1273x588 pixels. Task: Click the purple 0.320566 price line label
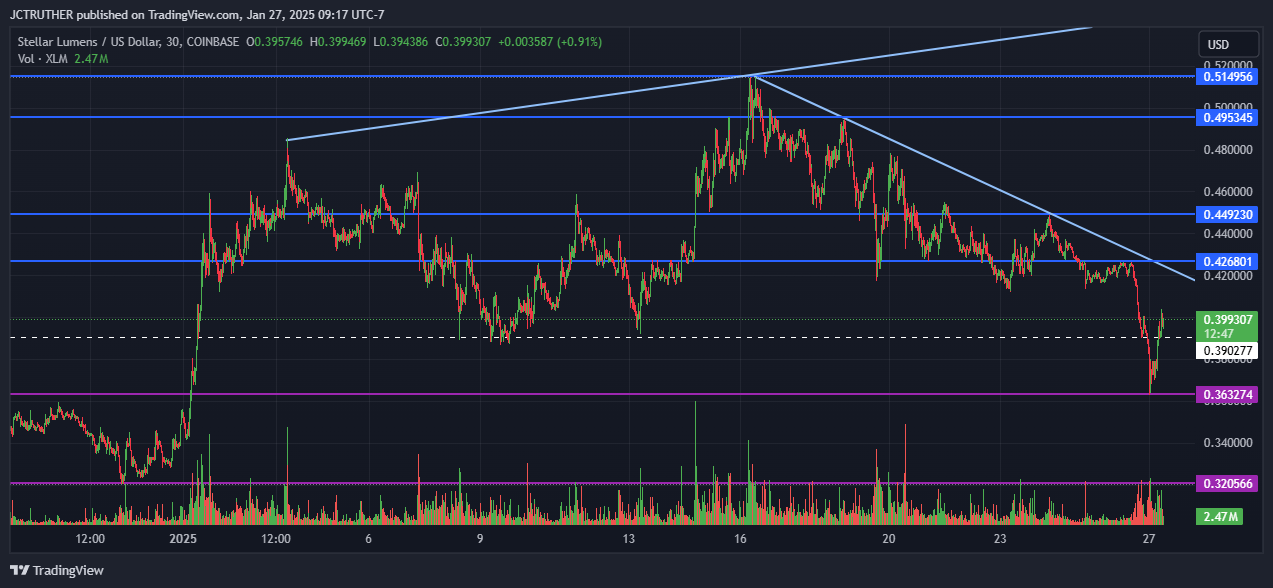[x=1227, y=483]
